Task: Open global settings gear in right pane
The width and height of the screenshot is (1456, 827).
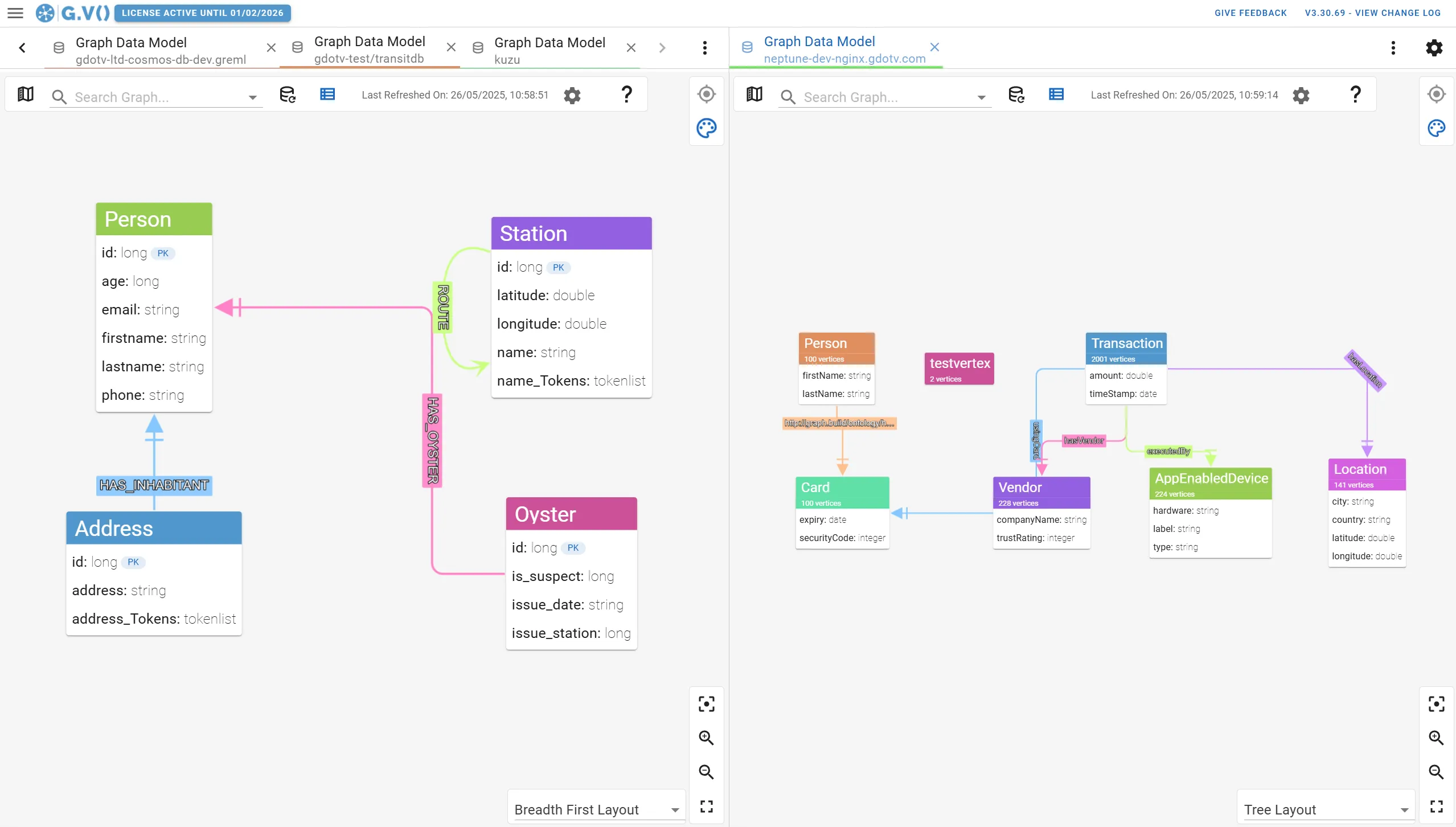Action: pos(1434,48)
